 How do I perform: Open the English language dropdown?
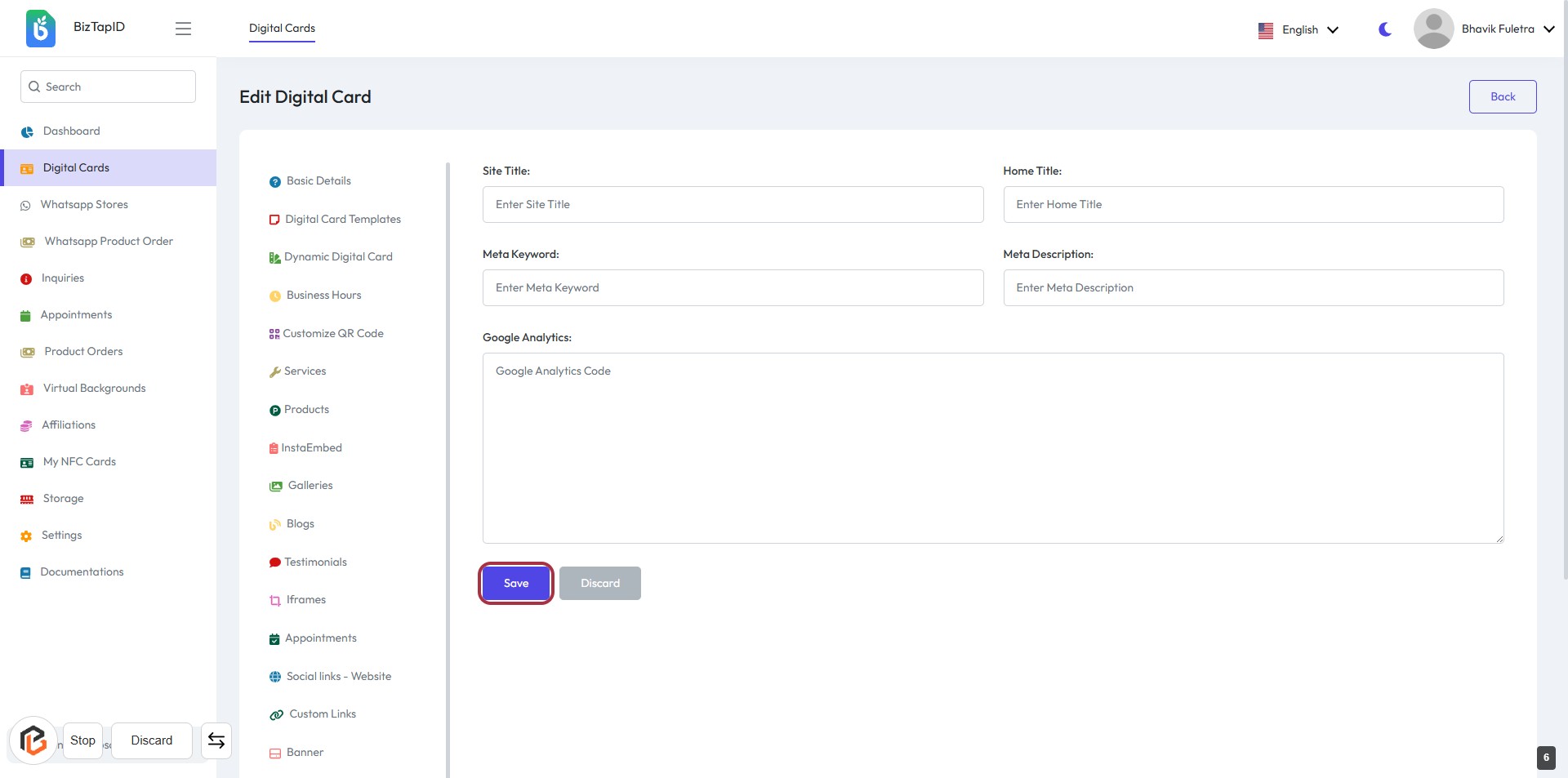1298,29
